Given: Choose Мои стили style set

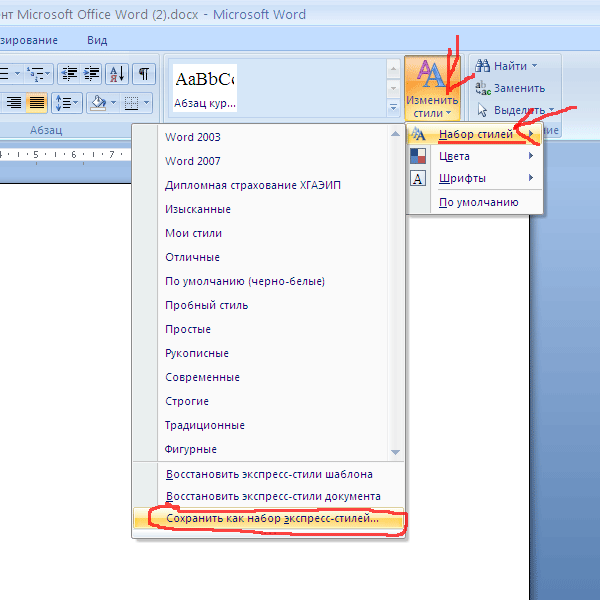Looking at the screenshot, I should (x=193, y=233).
